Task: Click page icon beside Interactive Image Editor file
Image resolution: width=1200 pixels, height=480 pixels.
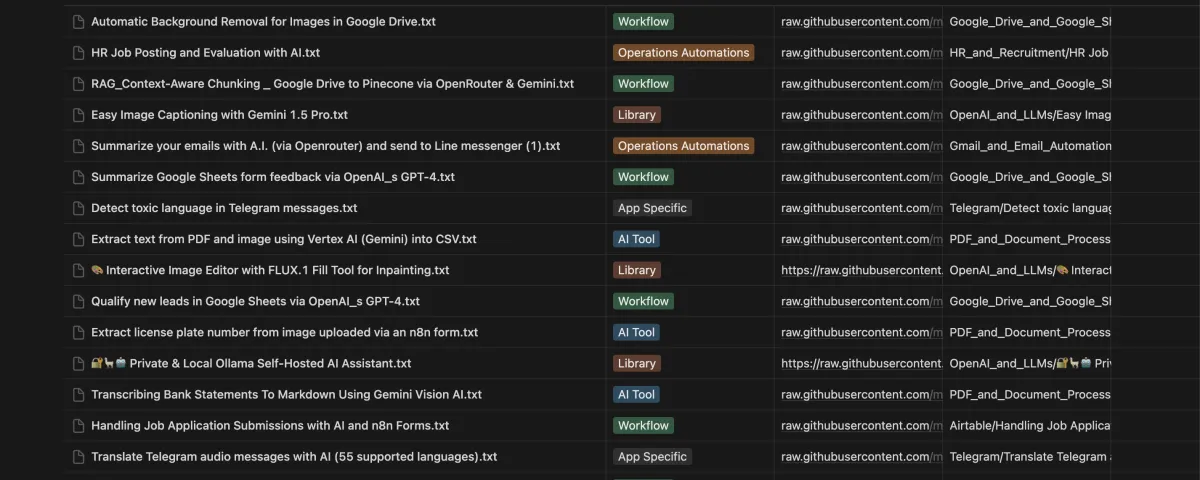Action: coord(77,270)
